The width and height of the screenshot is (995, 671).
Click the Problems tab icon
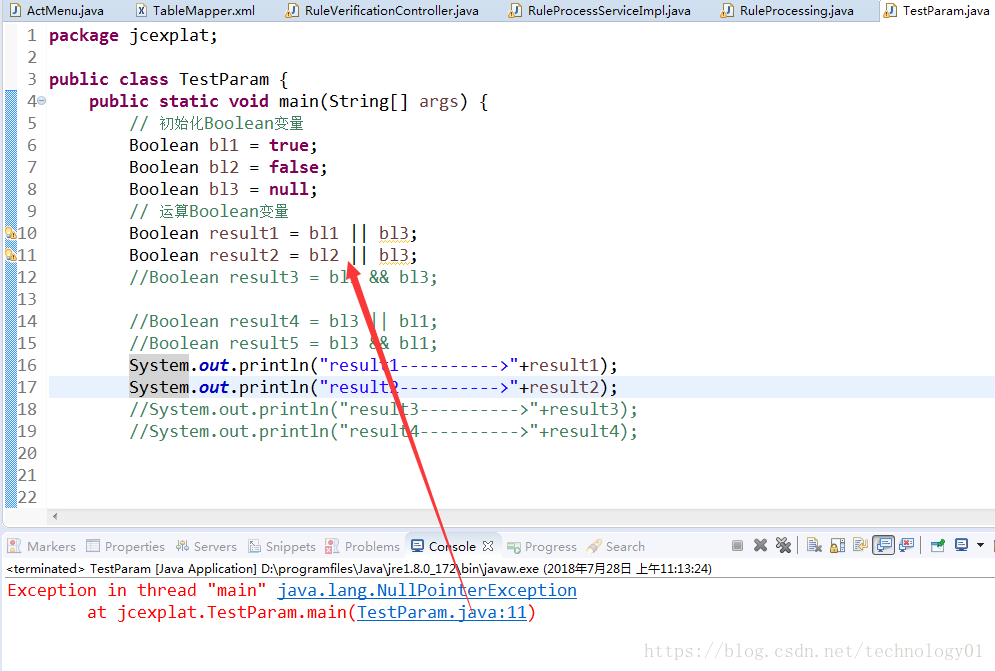coord(332,546)
